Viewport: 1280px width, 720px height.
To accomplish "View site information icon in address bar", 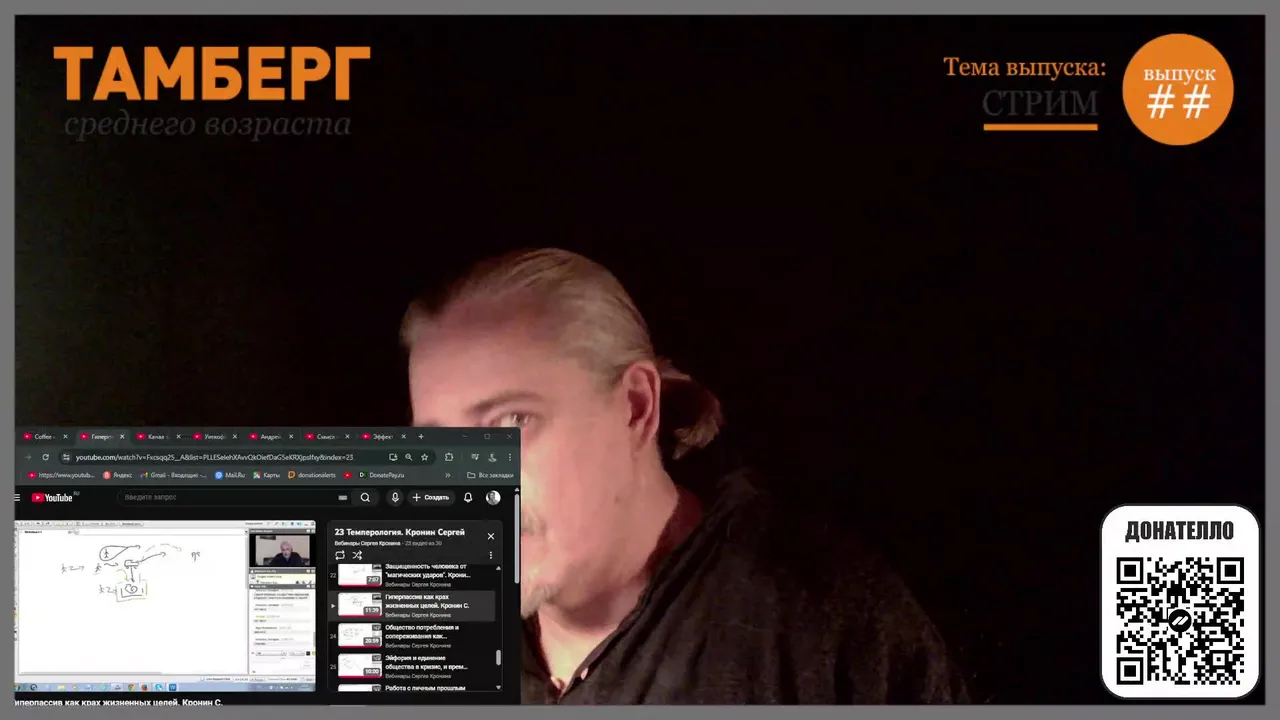I will [x=66, y=457].
